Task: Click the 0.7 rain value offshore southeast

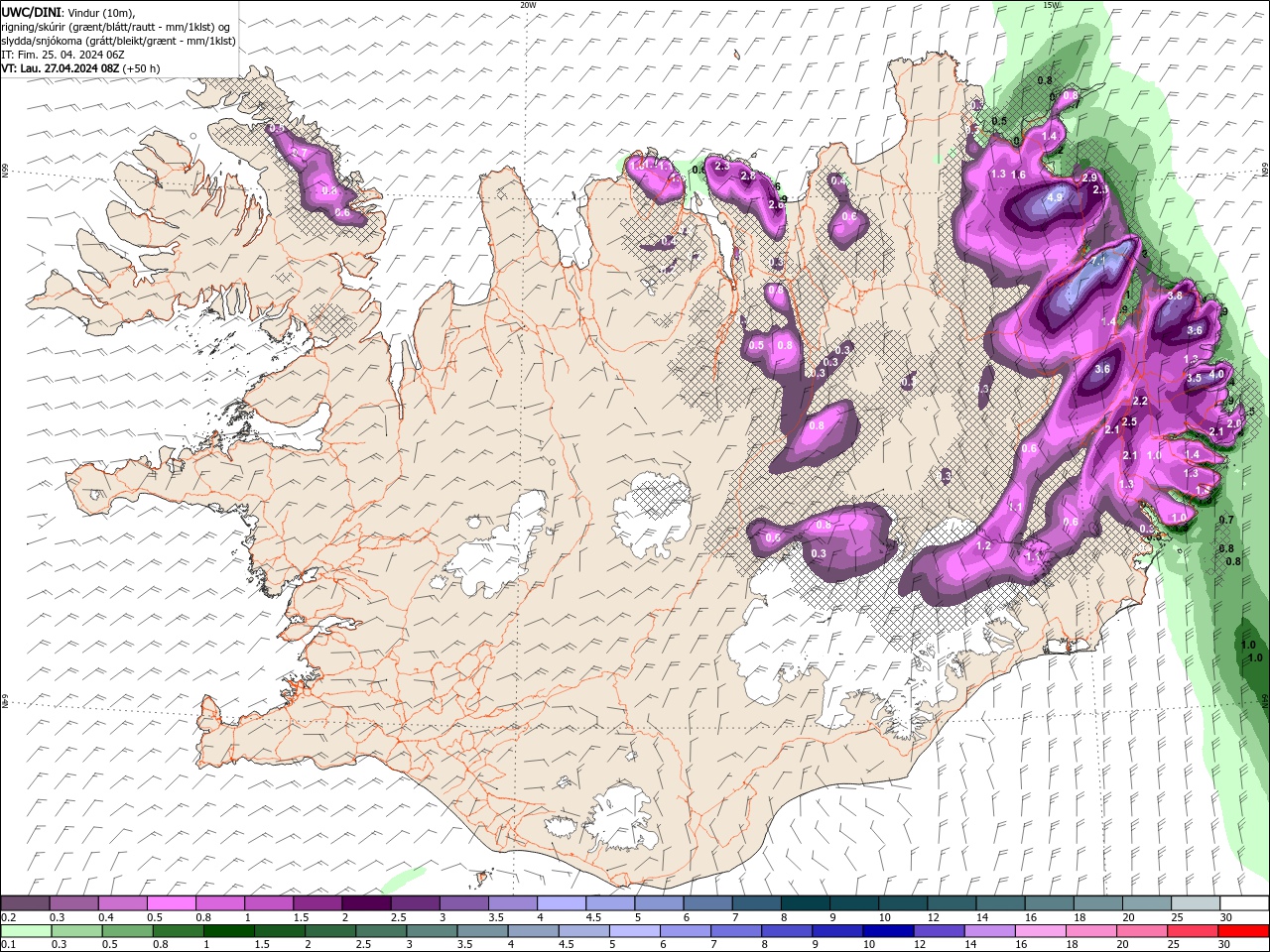Action: [1226, 520]
